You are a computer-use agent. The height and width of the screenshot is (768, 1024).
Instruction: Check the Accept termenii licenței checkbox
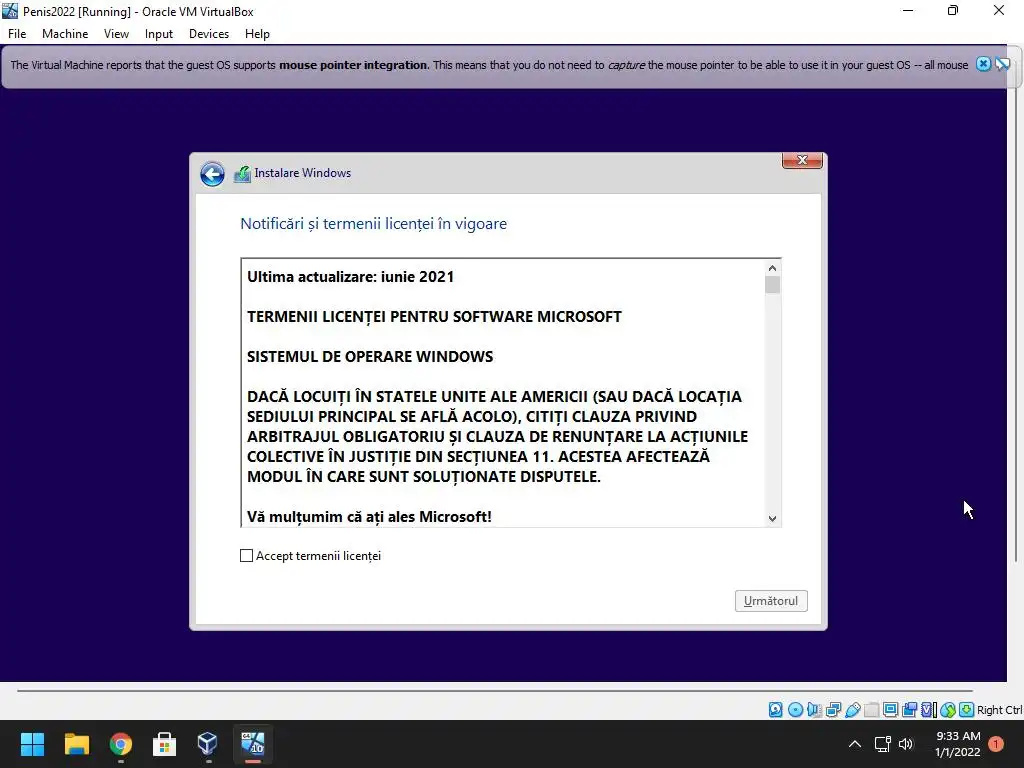246,556
